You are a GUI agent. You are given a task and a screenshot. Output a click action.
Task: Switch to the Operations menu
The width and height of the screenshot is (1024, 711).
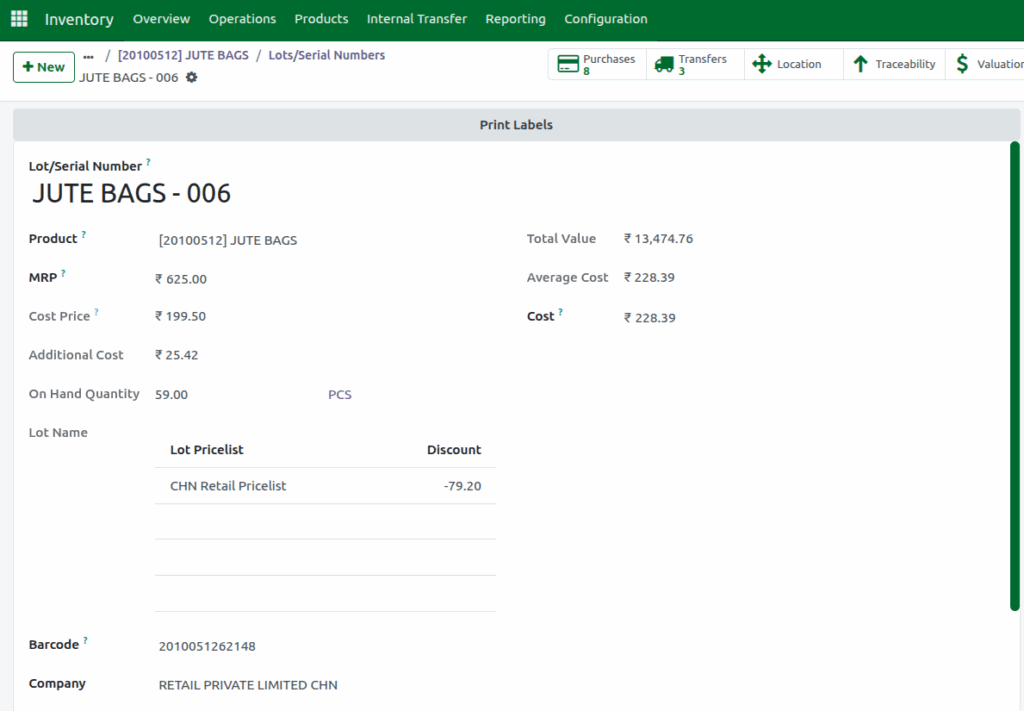(x=243, y=18)
